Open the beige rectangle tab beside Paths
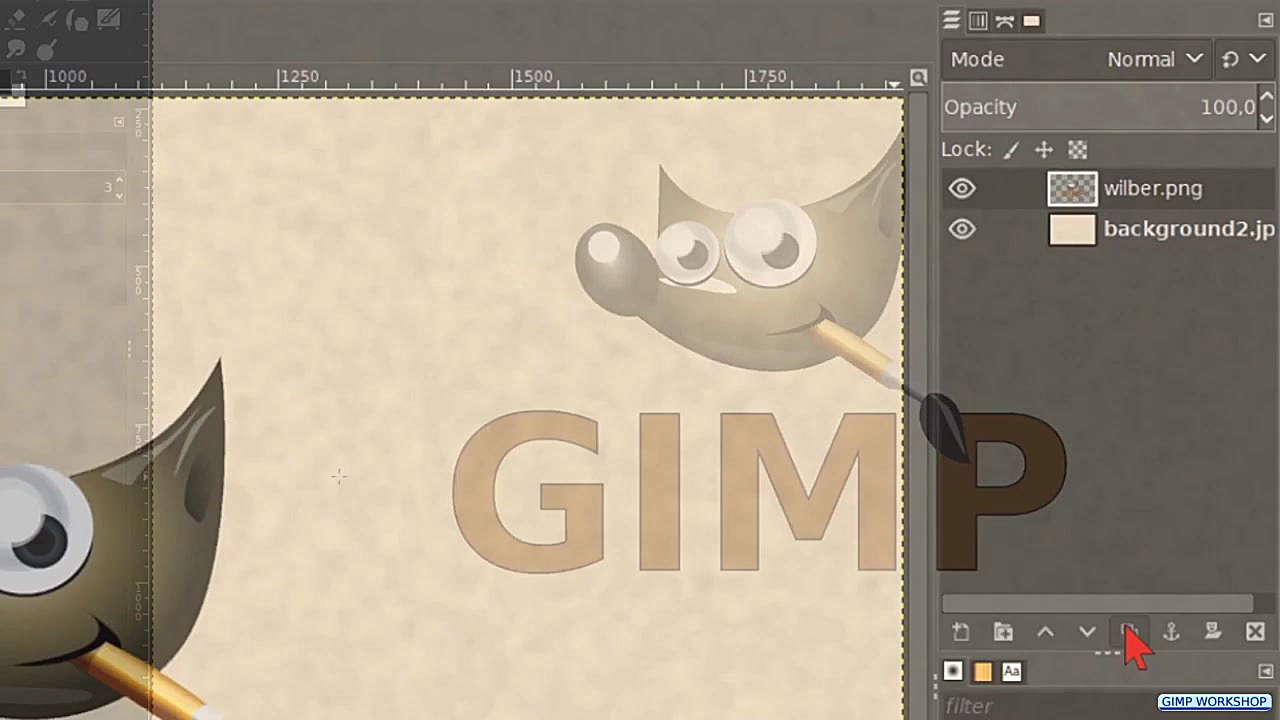 (1032, 20)
